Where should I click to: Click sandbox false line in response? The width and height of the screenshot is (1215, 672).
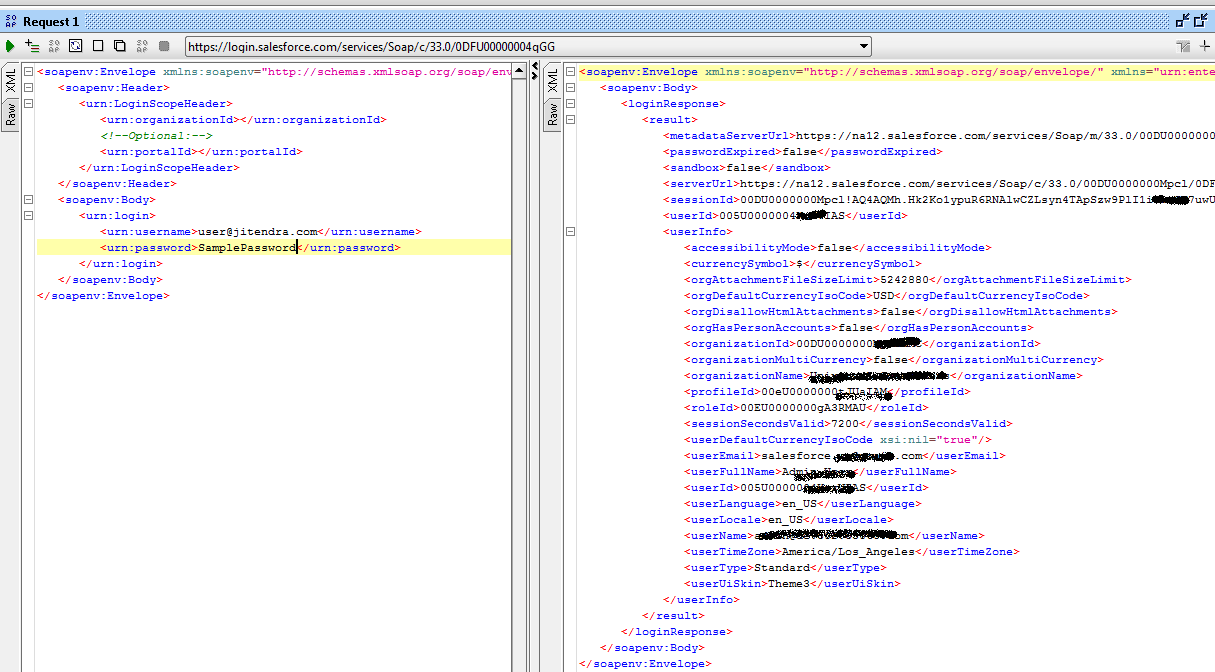[x=746, y=168]
